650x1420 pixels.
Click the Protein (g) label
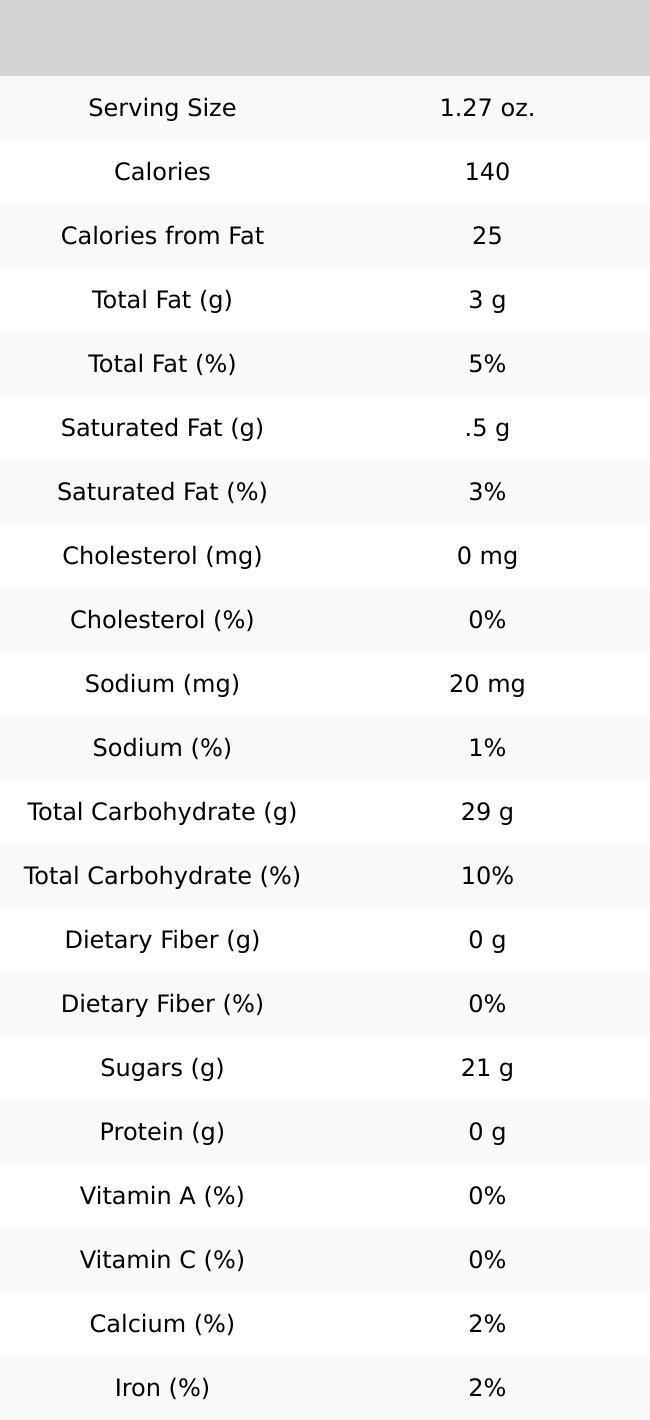tap(162, 1132)
